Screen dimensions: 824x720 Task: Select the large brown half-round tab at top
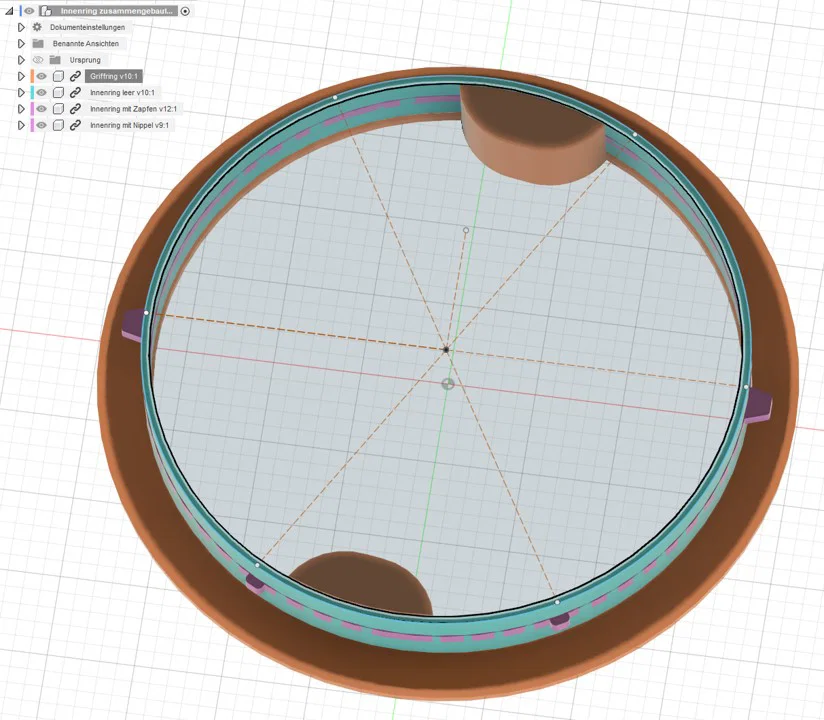tap(533, 136)
